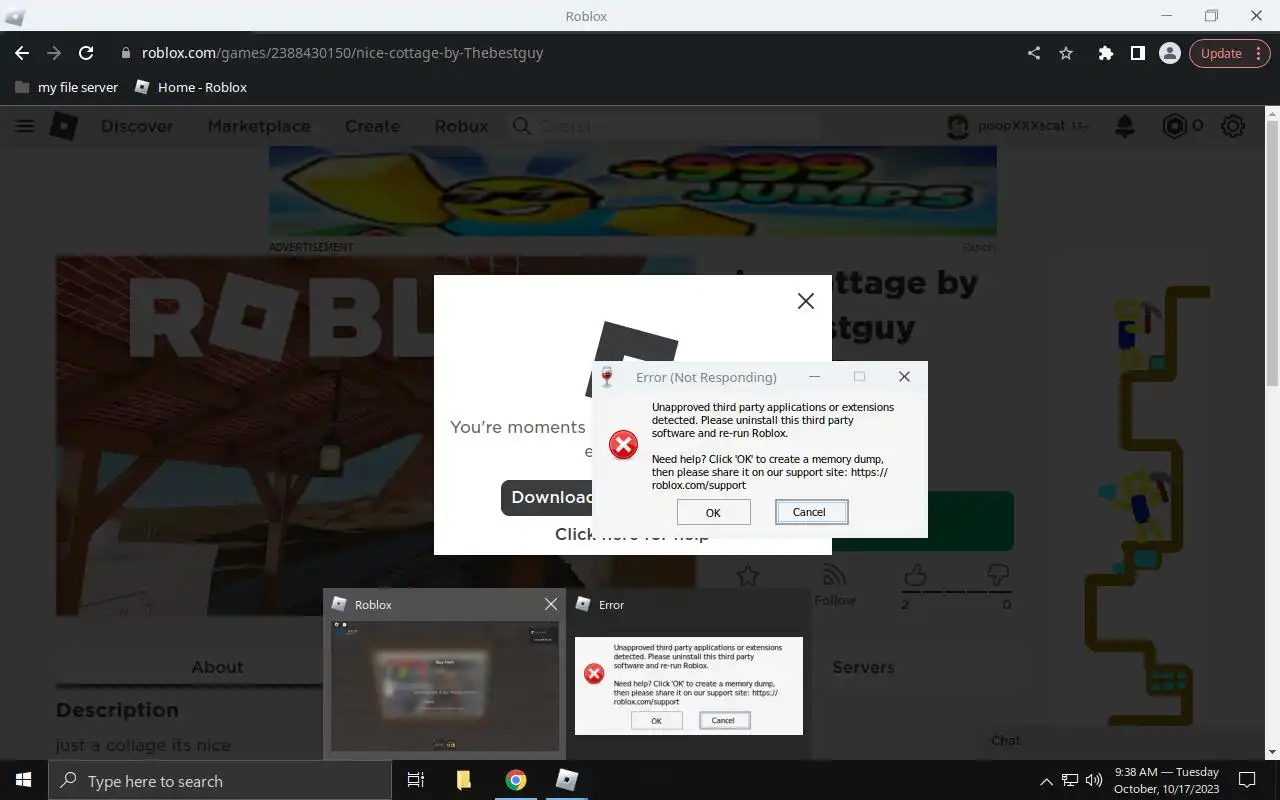The image size is (1280, 800).
Task: Click OK in the Error dialog
Action: 713,512
